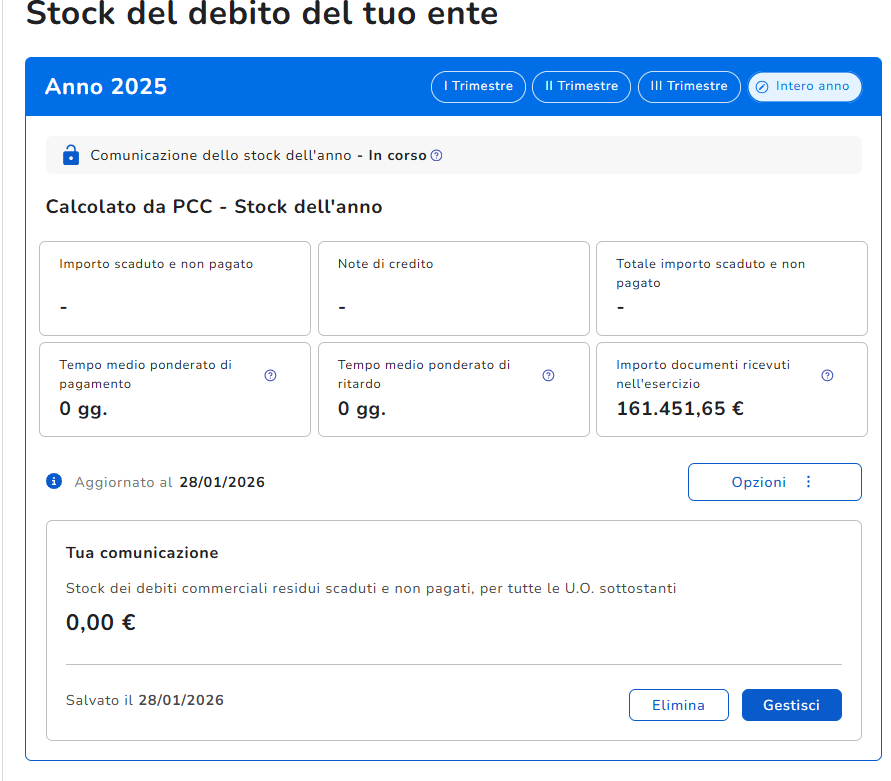Click help icon for Tempo medio di pagamento
Image resolution: width=891 pixels, height=781 pixels.
tap(270, 375)
